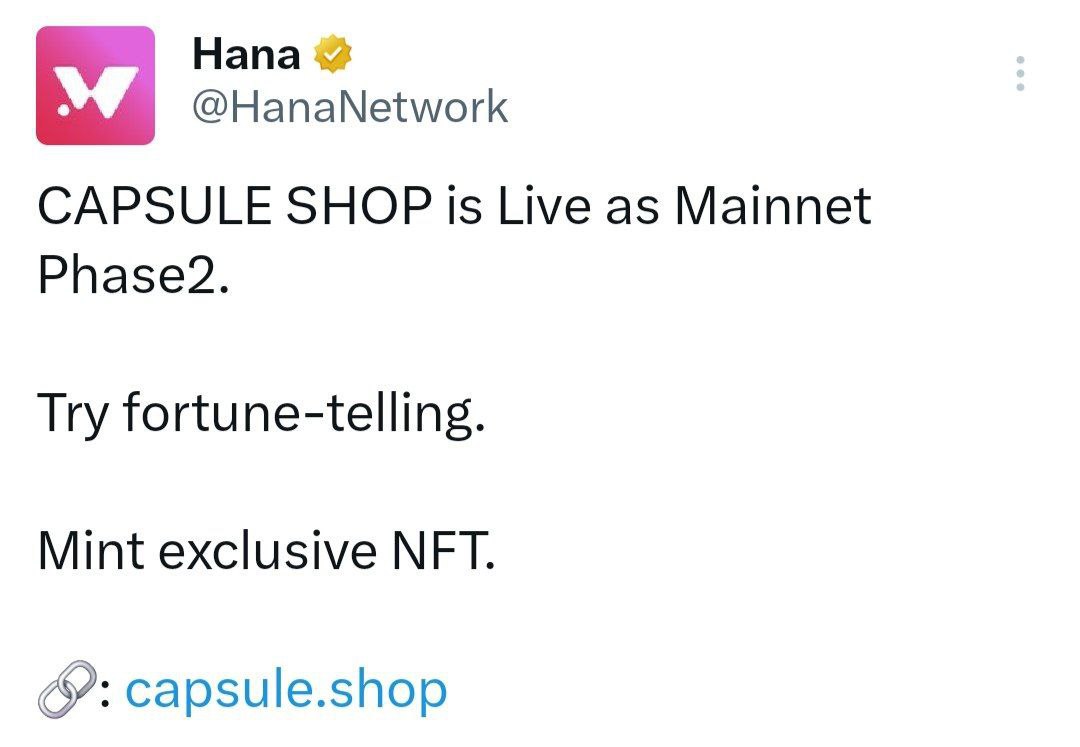Open the Hana pink profile avatar
Screen dimensions: 1080x747
(x=95, y=85)
